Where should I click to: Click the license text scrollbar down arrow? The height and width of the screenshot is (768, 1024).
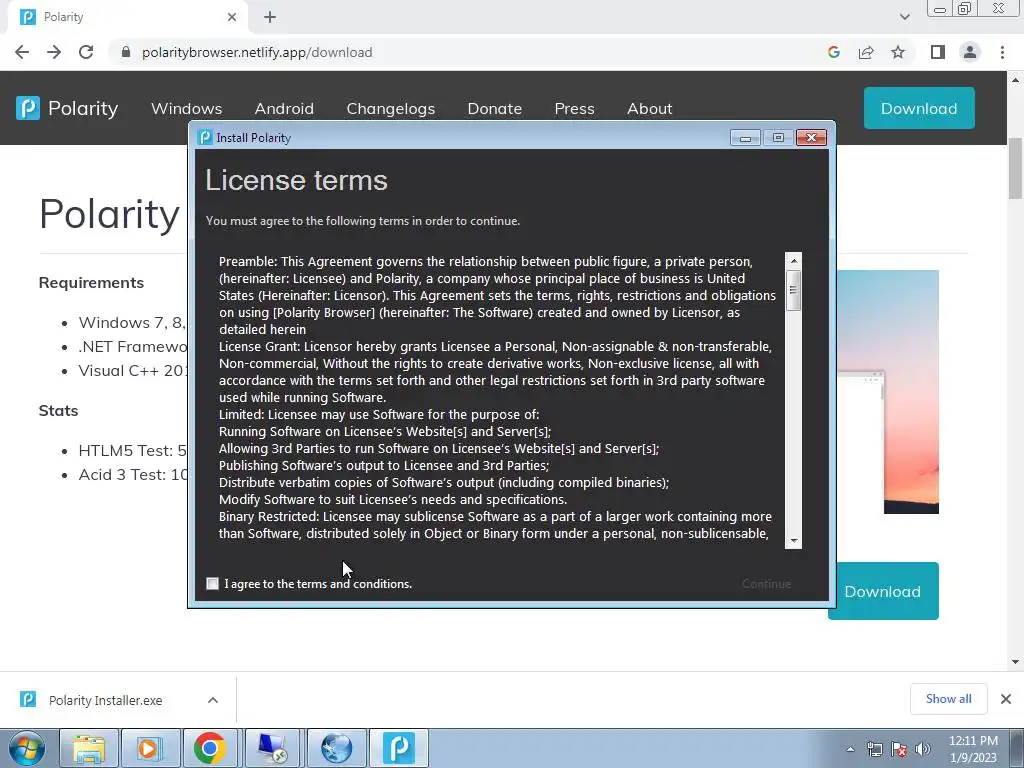tap(793, 540)
